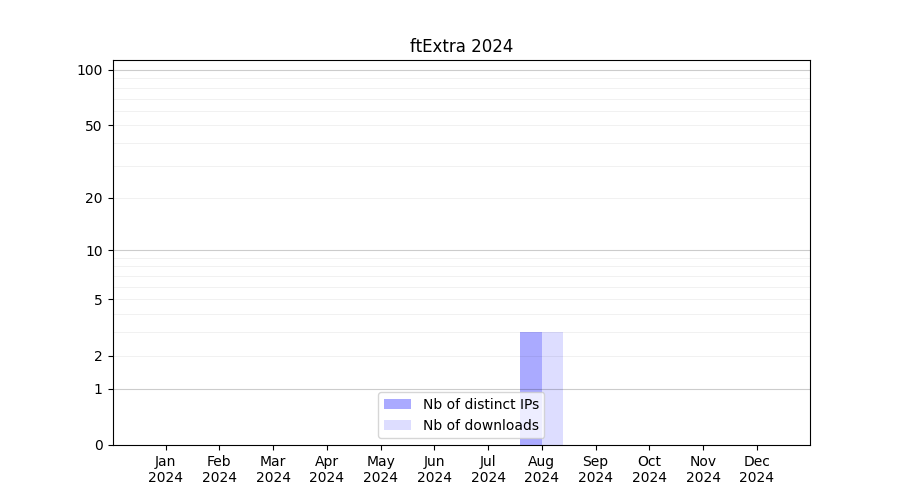The image size is (900, 500).
Task: Click the chart title ftExtra 2024
Action: pos(461,46)
